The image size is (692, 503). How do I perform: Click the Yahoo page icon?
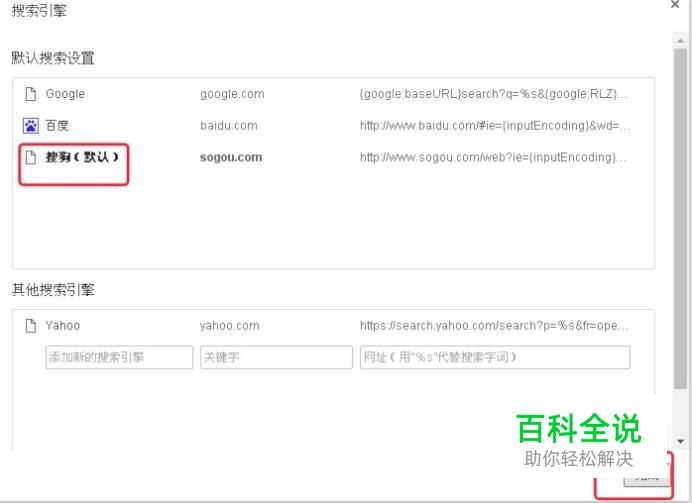30,326
